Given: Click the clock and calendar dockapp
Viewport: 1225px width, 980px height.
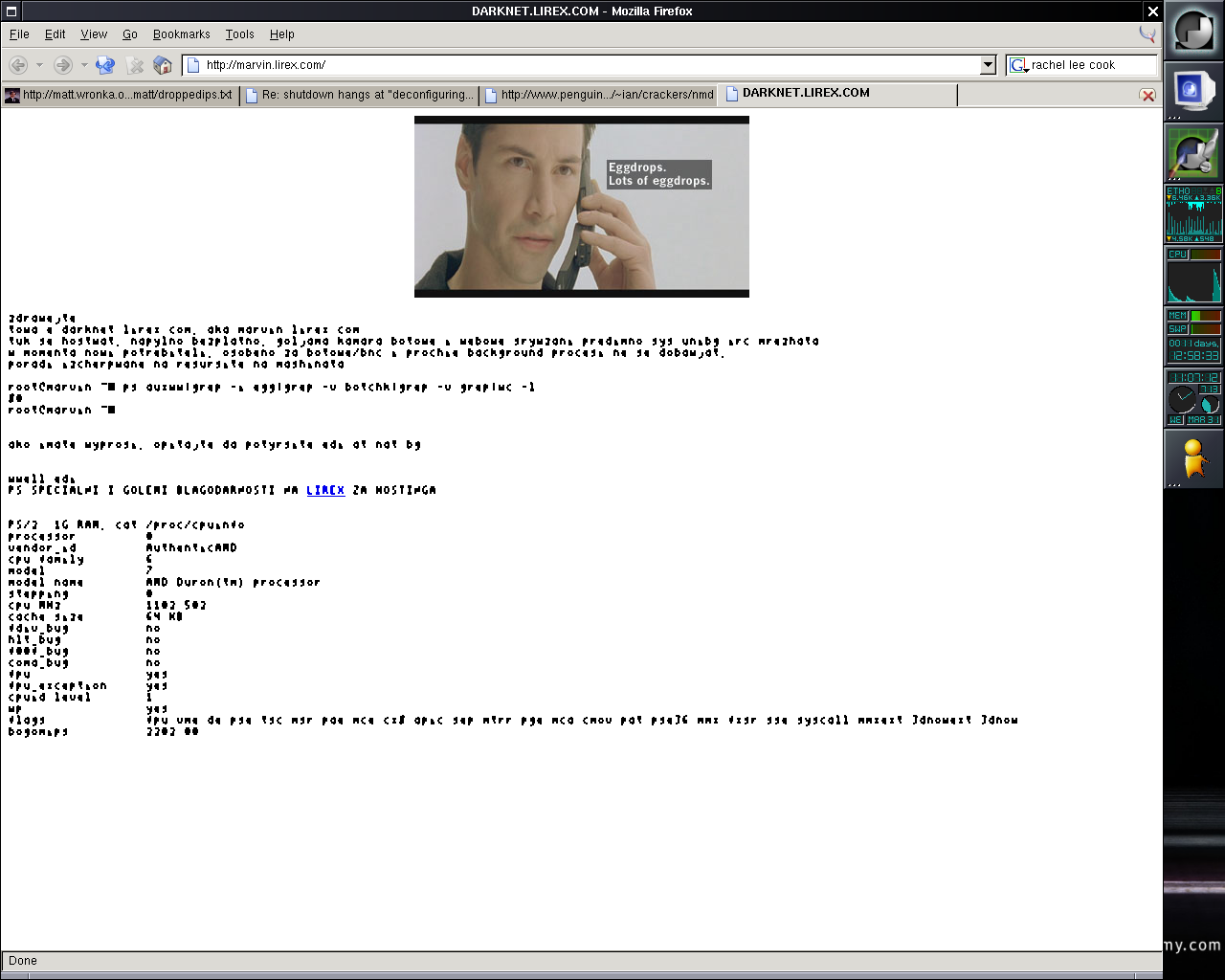Looking at the screenshot, I should coord(1193,398).
